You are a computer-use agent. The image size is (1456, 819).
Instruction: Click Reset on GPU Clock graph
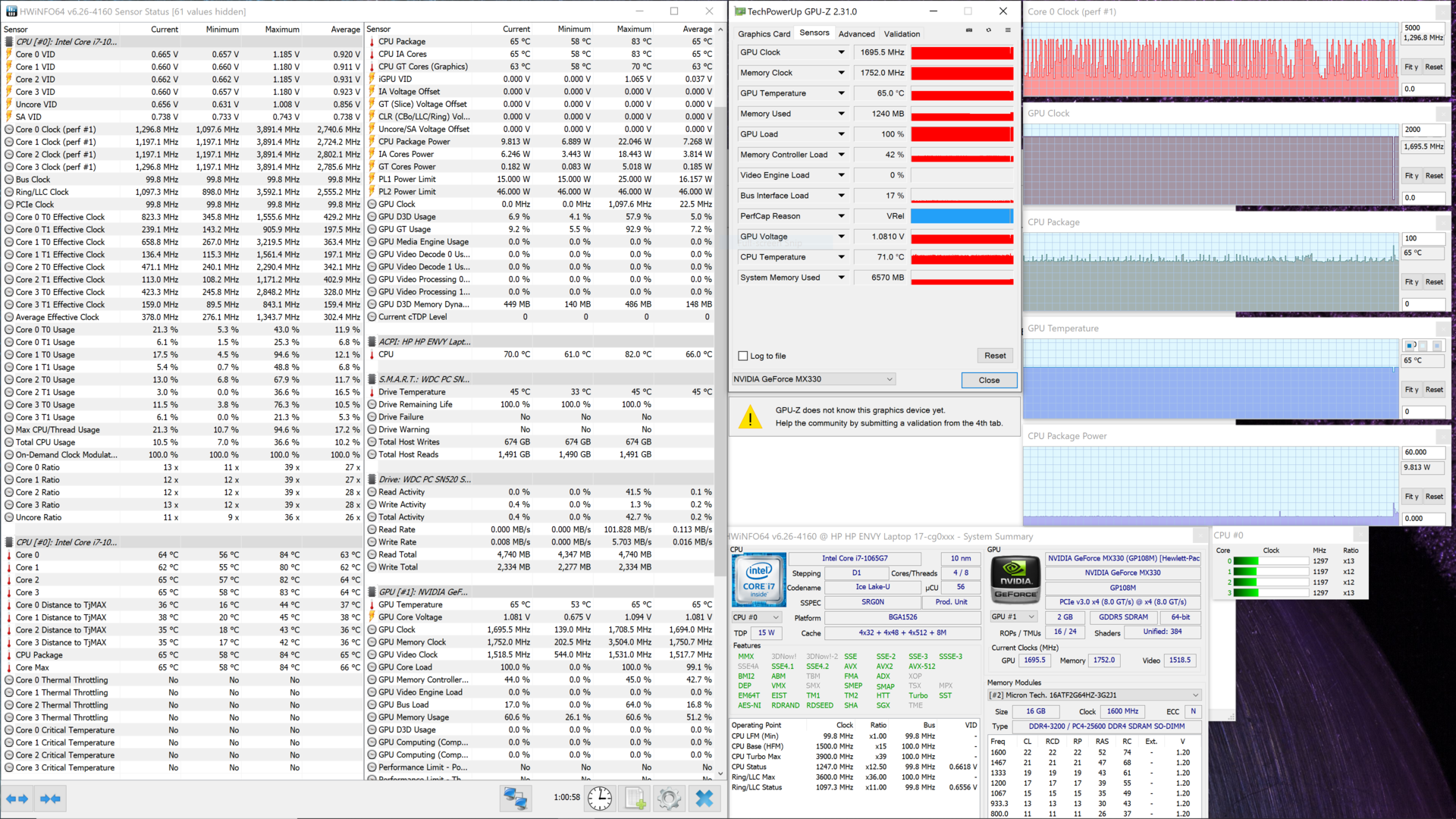tap(1434, 176)
